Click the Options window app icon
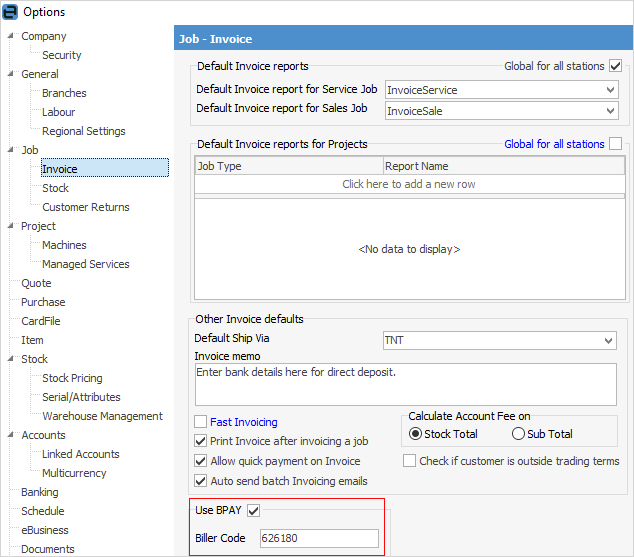 10,12
